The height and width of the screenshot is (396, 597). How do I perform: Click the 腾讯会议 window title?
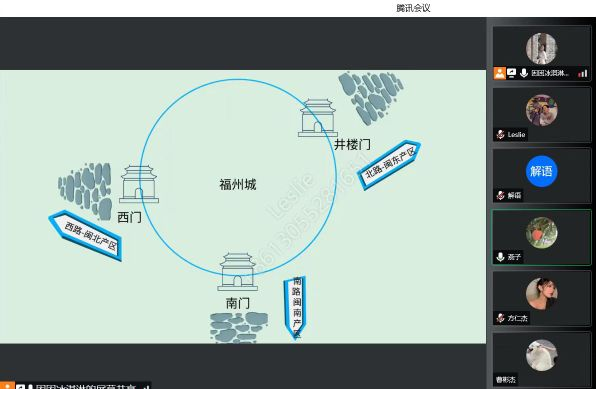tap(413, 8)
